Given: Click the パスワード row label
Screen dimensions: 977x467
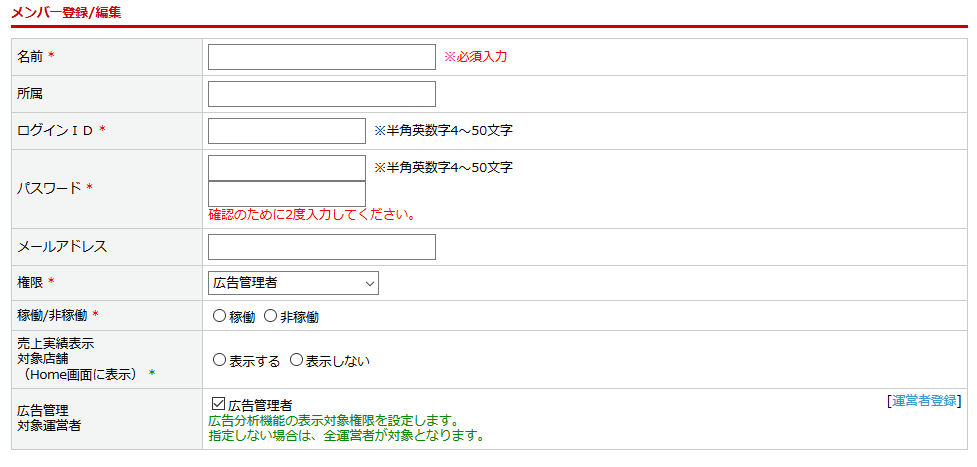Looking at the screenshot, I should tap(50, 188).
